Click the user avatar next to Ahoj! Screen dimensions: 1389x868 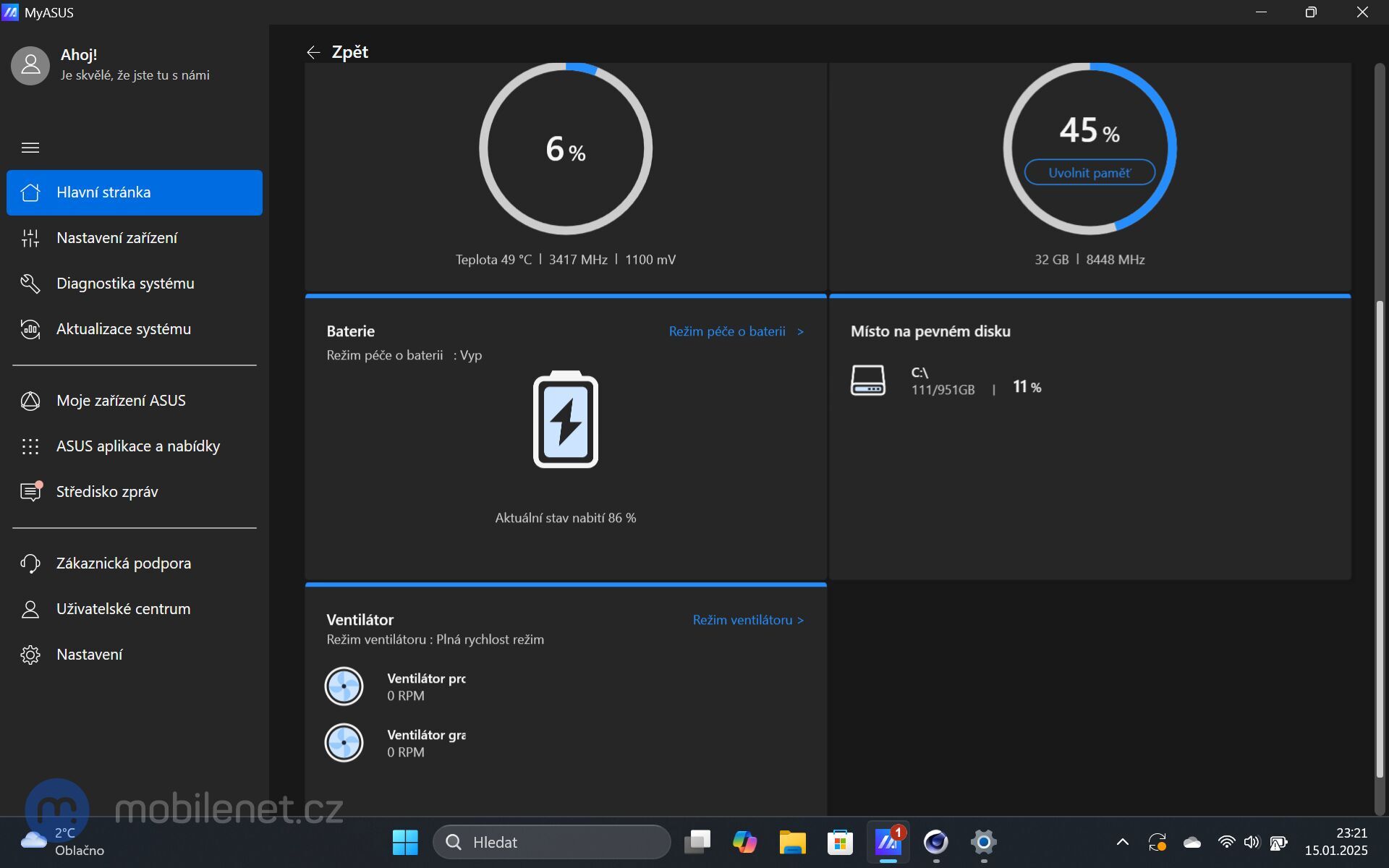tap(30, 65)
